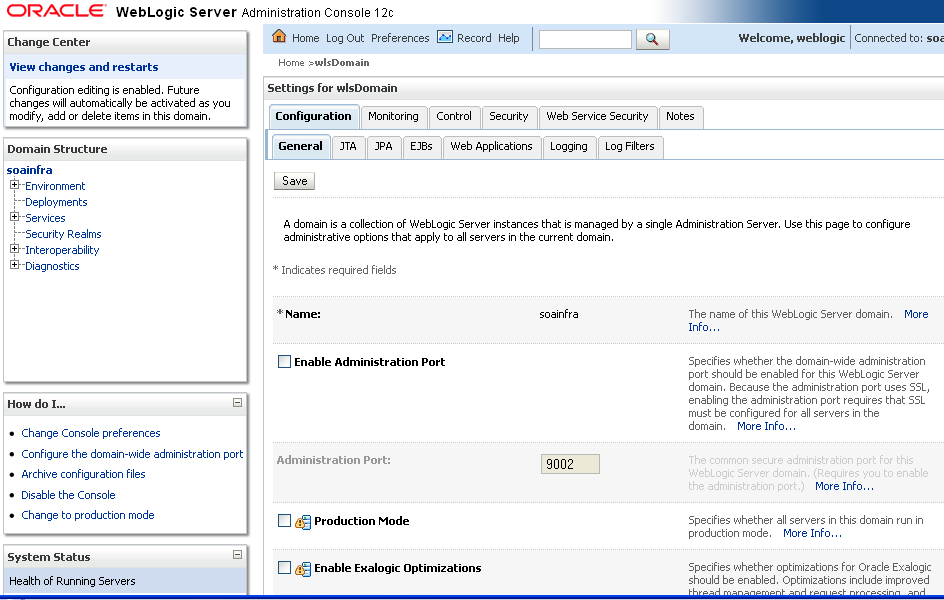Image resolution: width=944 pixels, height=600 pixels.
Task: Click the Log Out link
Action: click(x=345, y=38)
